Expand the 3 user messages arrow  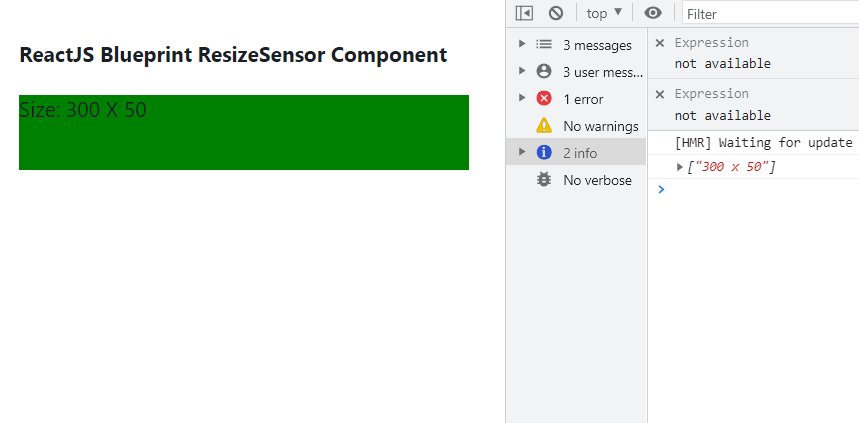coord(522,71)
